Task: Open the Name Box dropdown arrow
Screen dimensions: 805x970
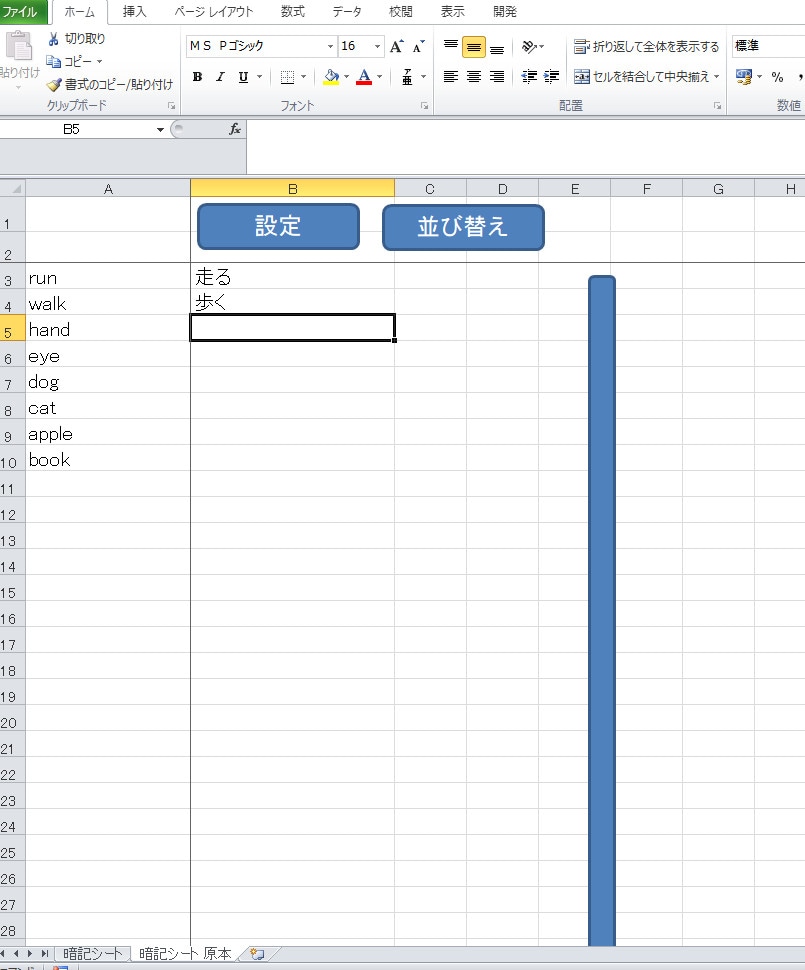Action: pos(160,129)
